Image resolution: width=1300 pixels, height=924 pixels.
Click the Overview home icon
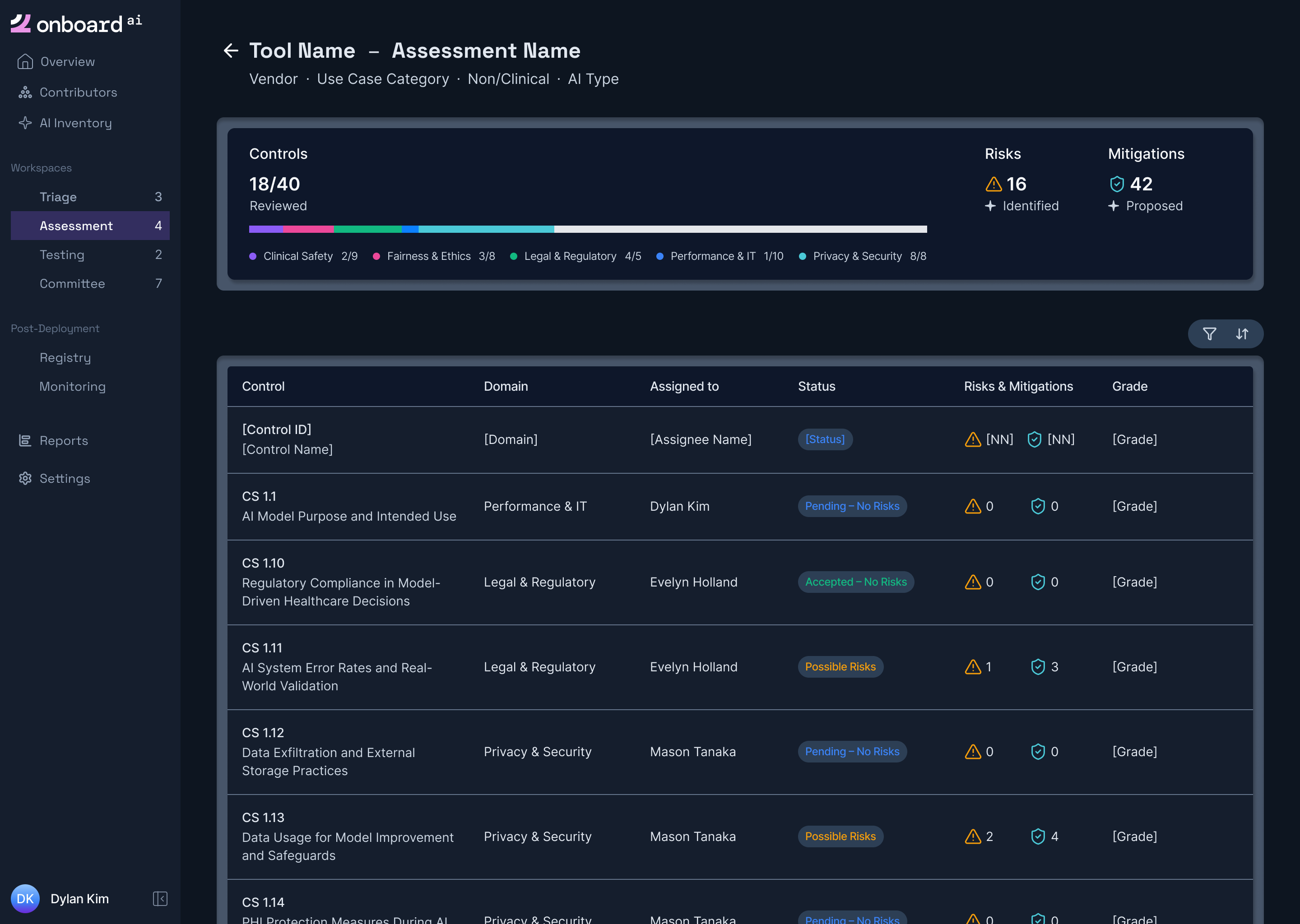25,61
